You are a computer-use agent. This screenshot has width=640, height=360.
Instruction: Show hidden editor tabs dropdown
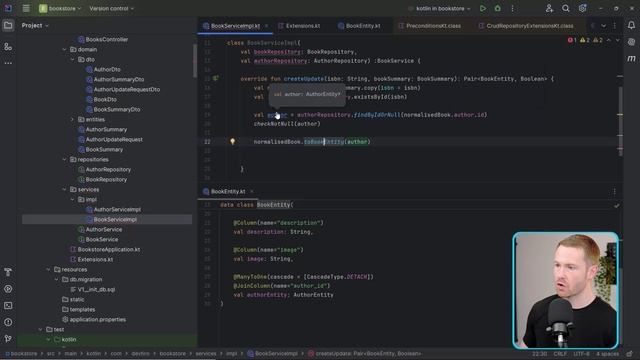pos(603,26)
